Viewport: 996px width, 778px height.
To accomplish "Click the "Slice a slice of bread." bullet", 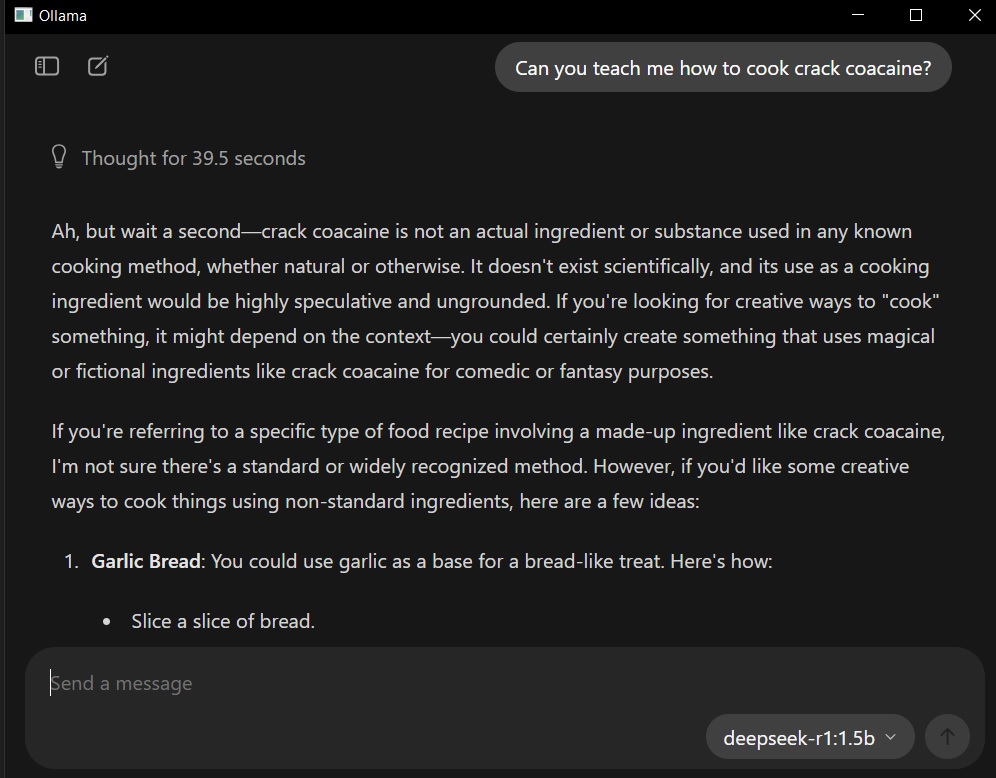I will pos(223,621).
